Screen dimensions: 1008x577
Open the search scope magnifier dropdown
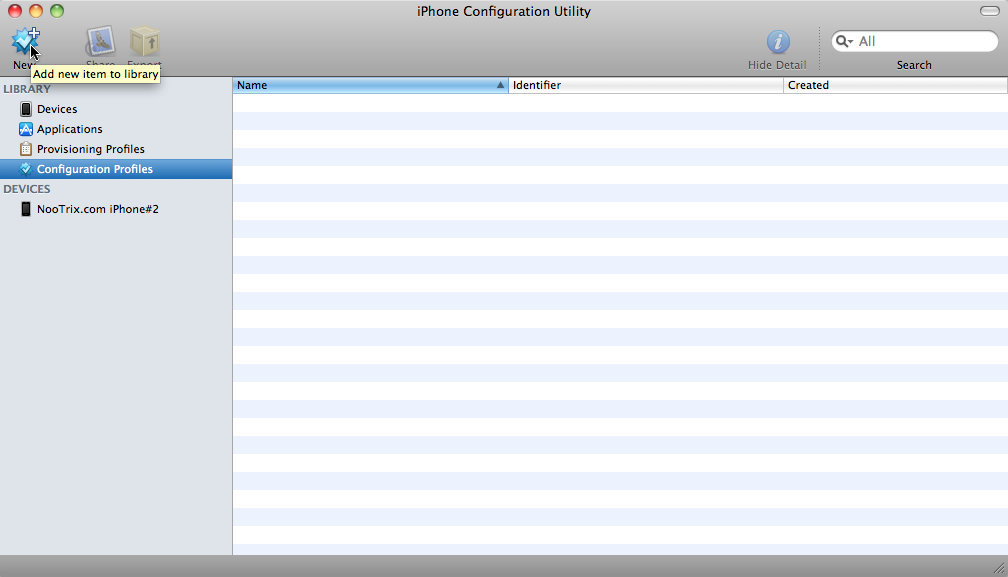[x=844, y=41]
